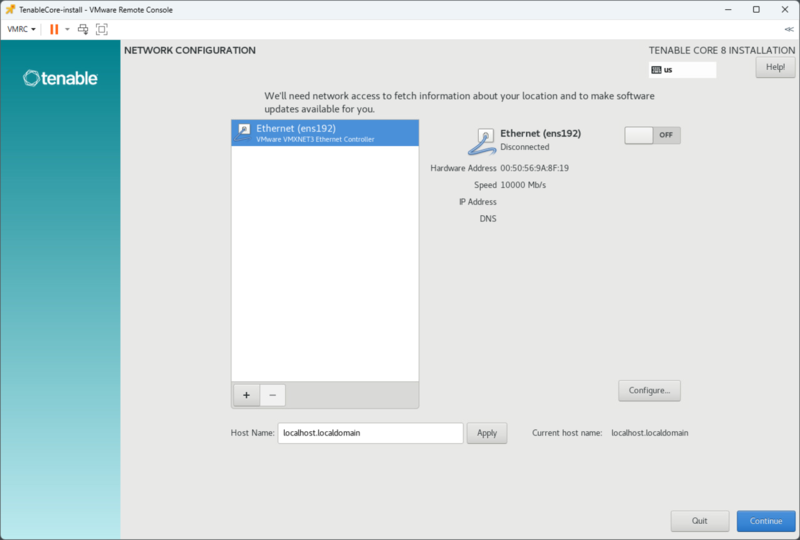Screen dimensions: 800x540
Task: Select Ethernet (ens192) in device list
Action: (325, 133)
